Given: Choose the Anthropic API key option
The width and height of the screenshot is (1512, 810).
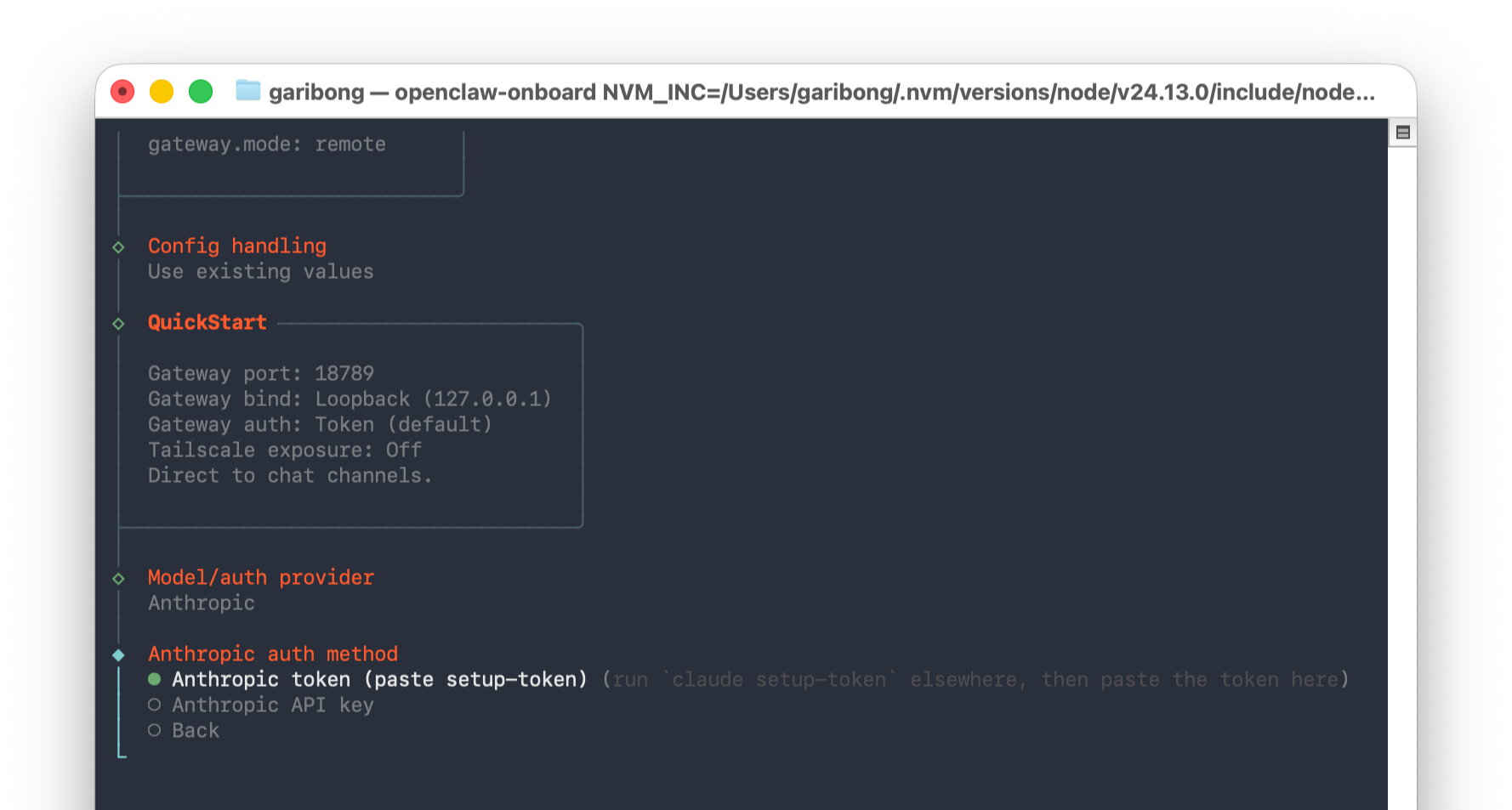Looking at the screenshot, I should 261,705.
